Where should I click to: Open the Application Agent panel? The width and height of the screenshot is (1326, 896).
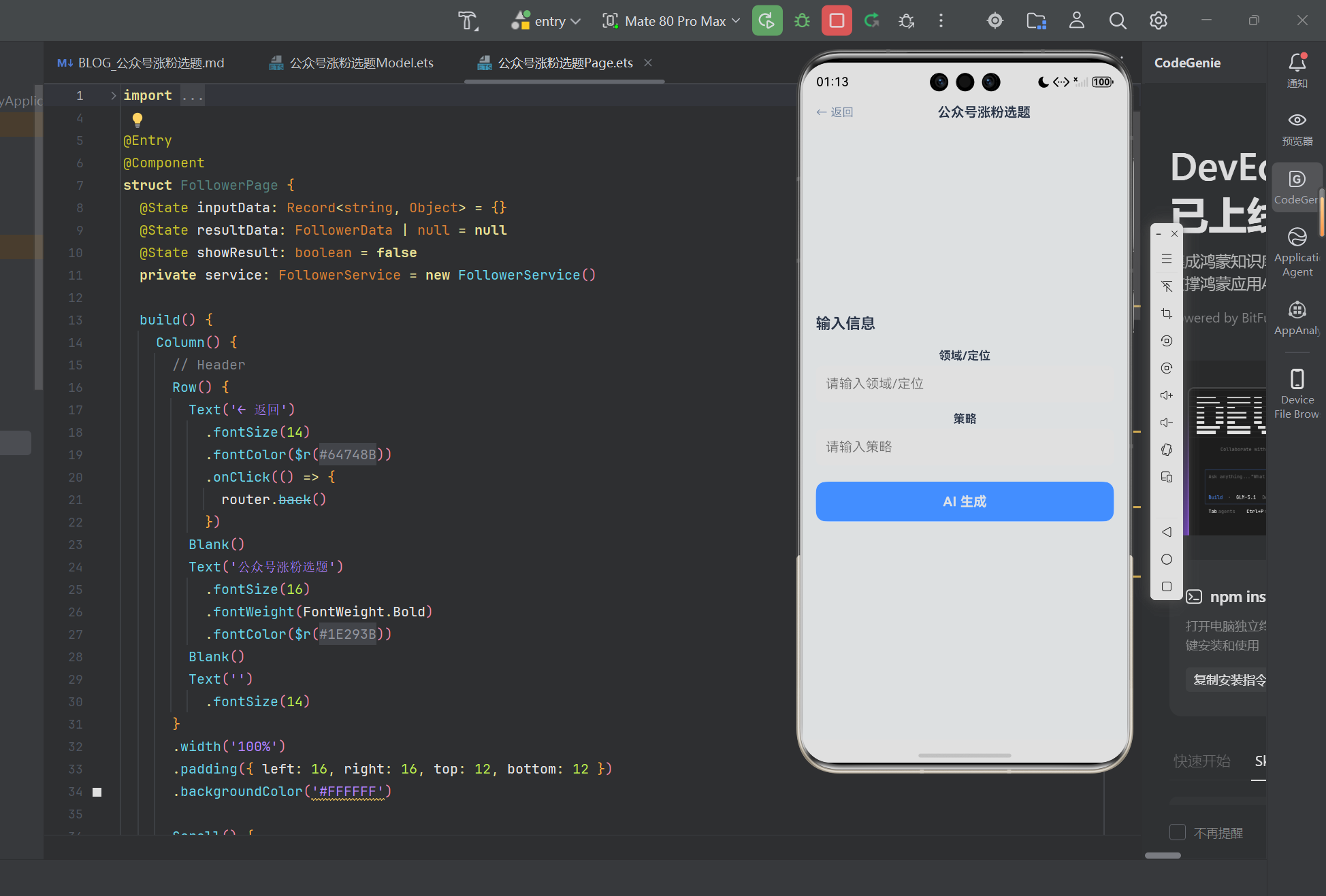[1297, 252]
